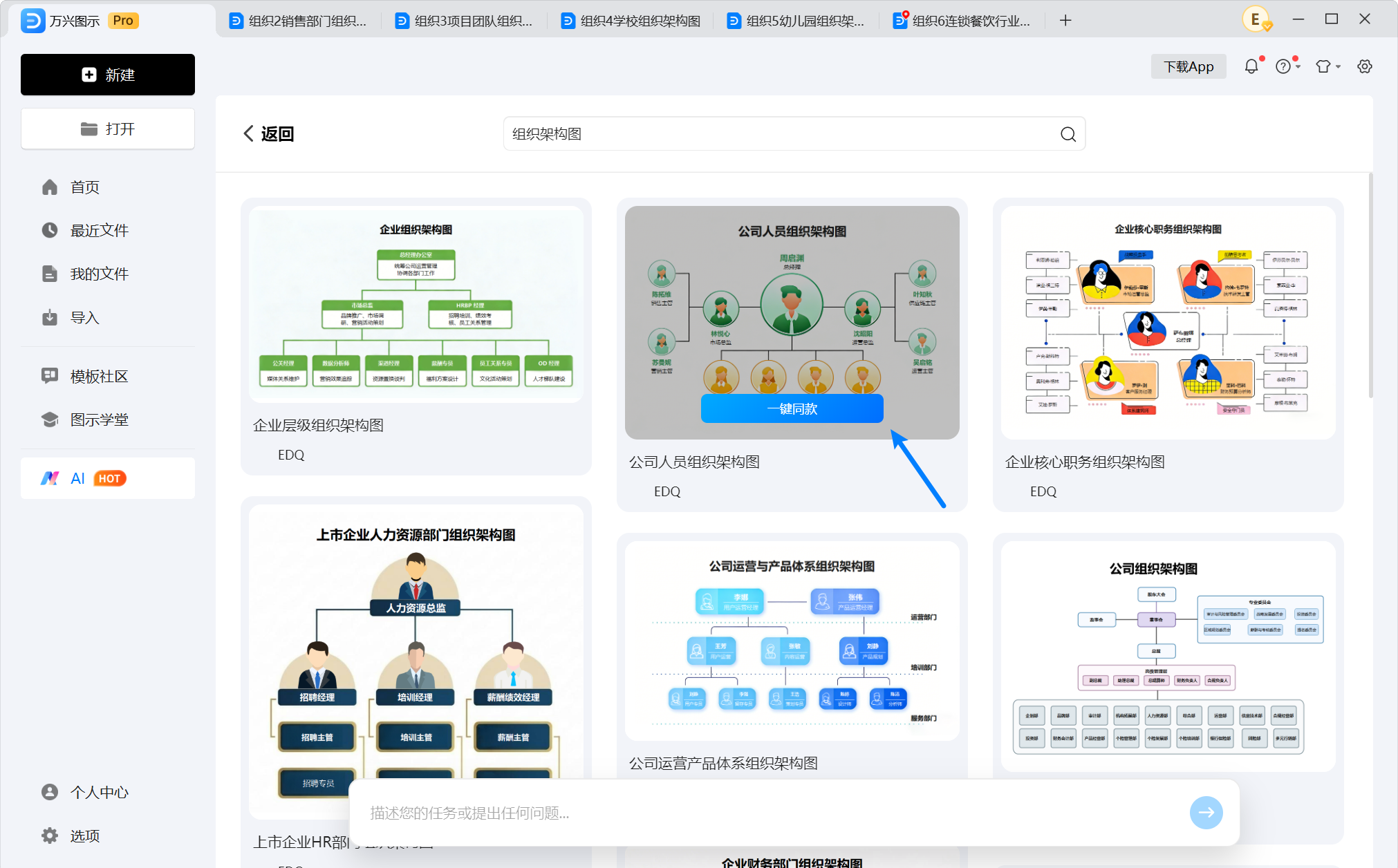Click the vertical scrollbar of template list
The height and width of the screenshot is (868, 1398).
[x=1370, y=285]
